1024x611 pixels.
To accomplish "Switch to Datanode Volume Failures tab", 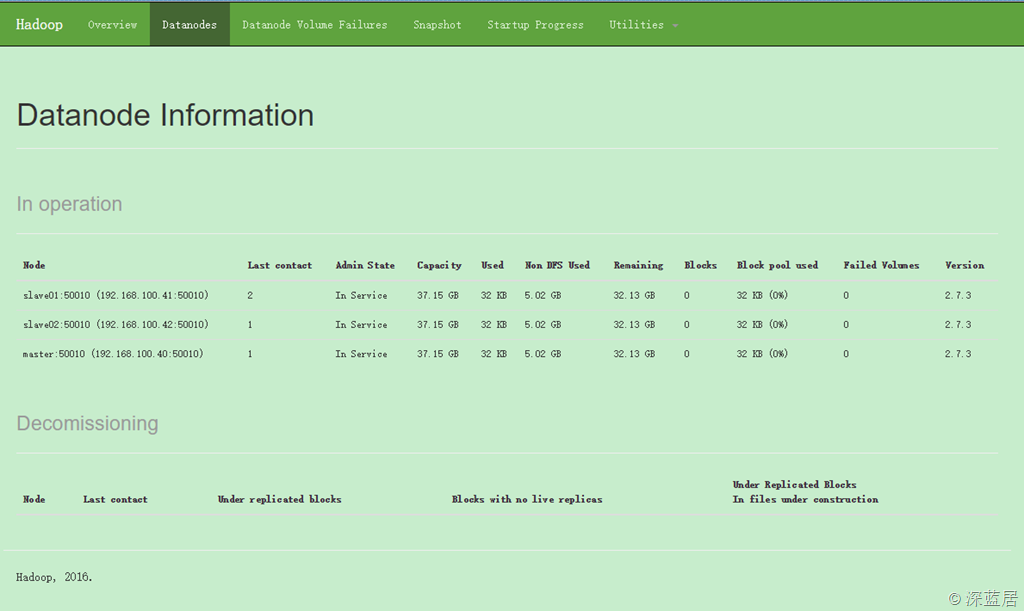I will pos(314,24).
